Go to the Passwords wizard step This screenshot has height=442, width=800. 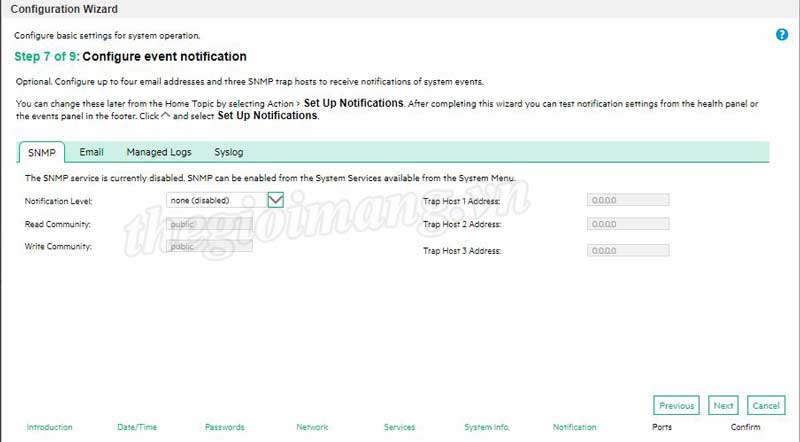224,428
